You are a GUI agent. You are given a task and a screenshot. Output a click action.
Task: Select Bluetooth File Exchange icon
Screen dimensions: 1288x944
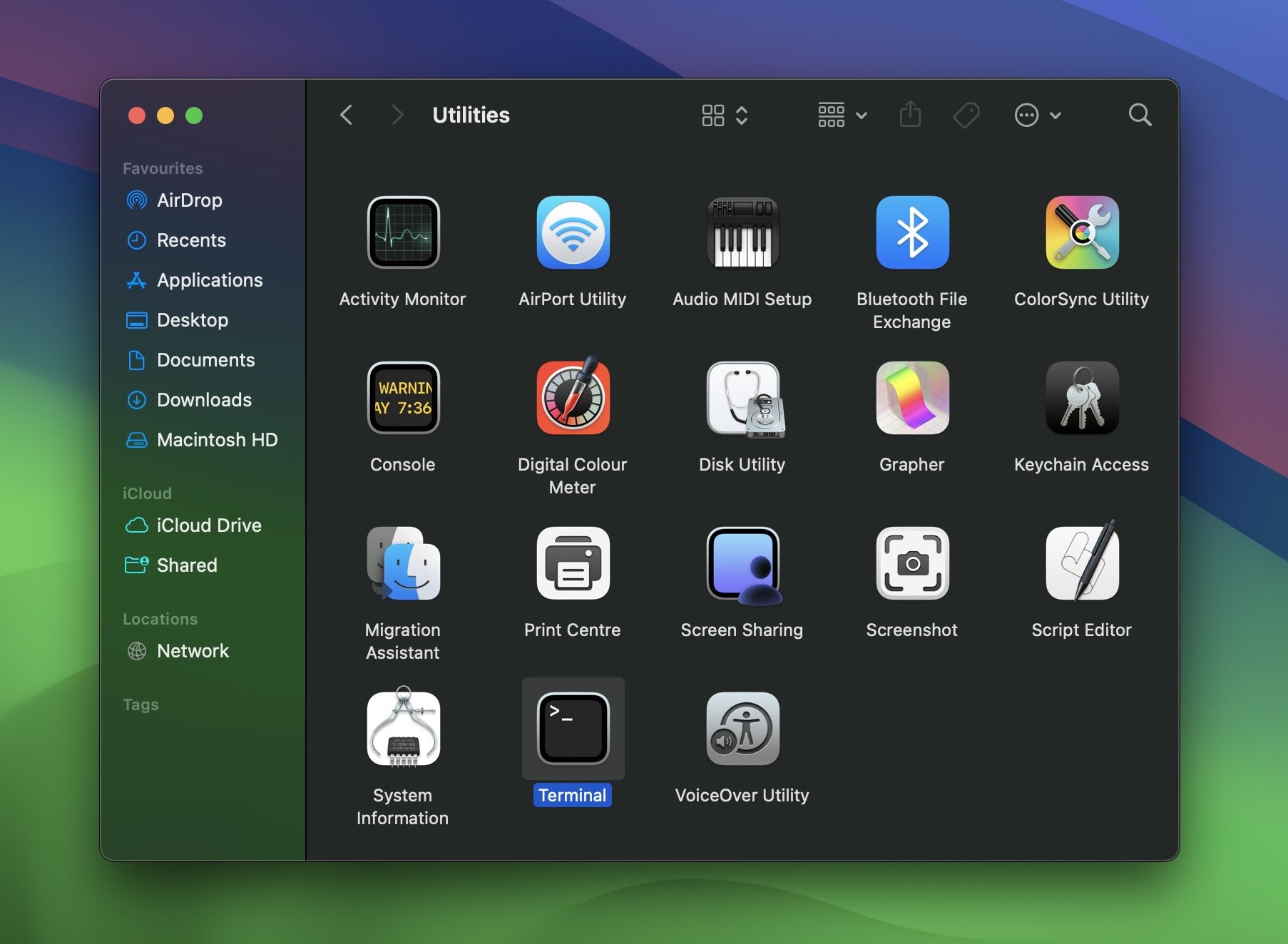[912, 232]
